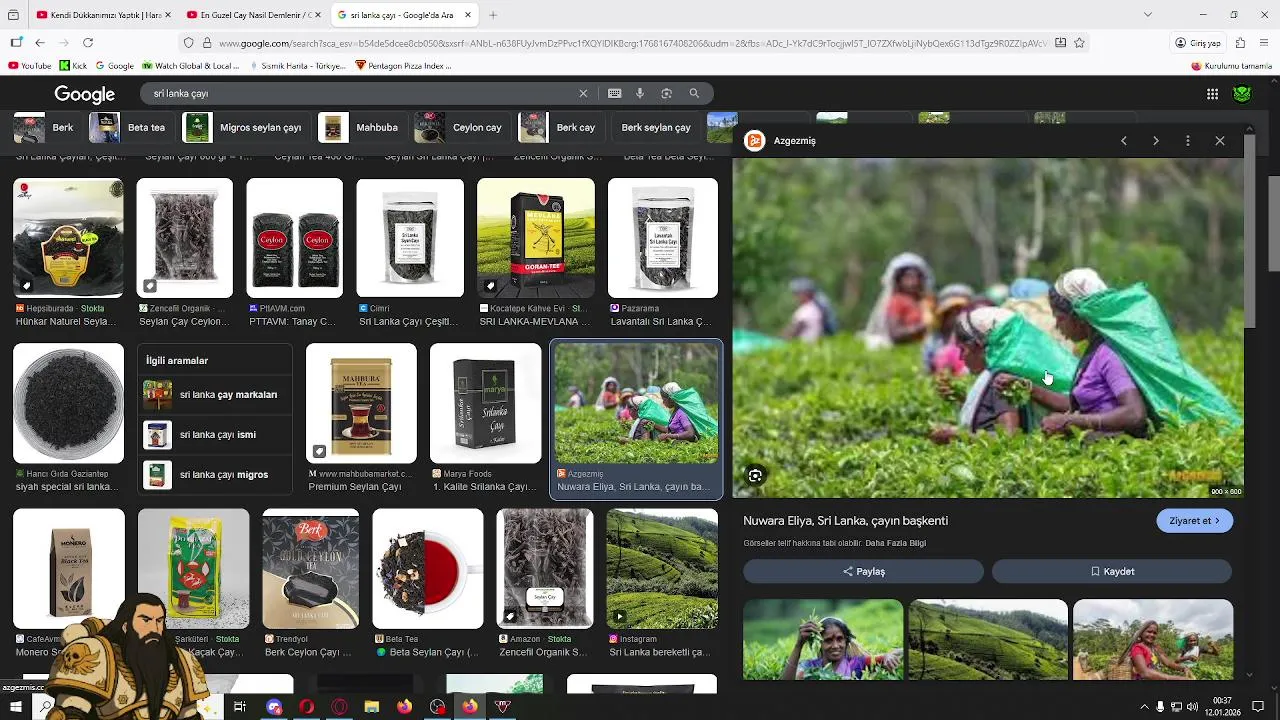This screenshot has width=1280, height=720.
Task: Clear the Google search box text
Action: tap(583, 93)
